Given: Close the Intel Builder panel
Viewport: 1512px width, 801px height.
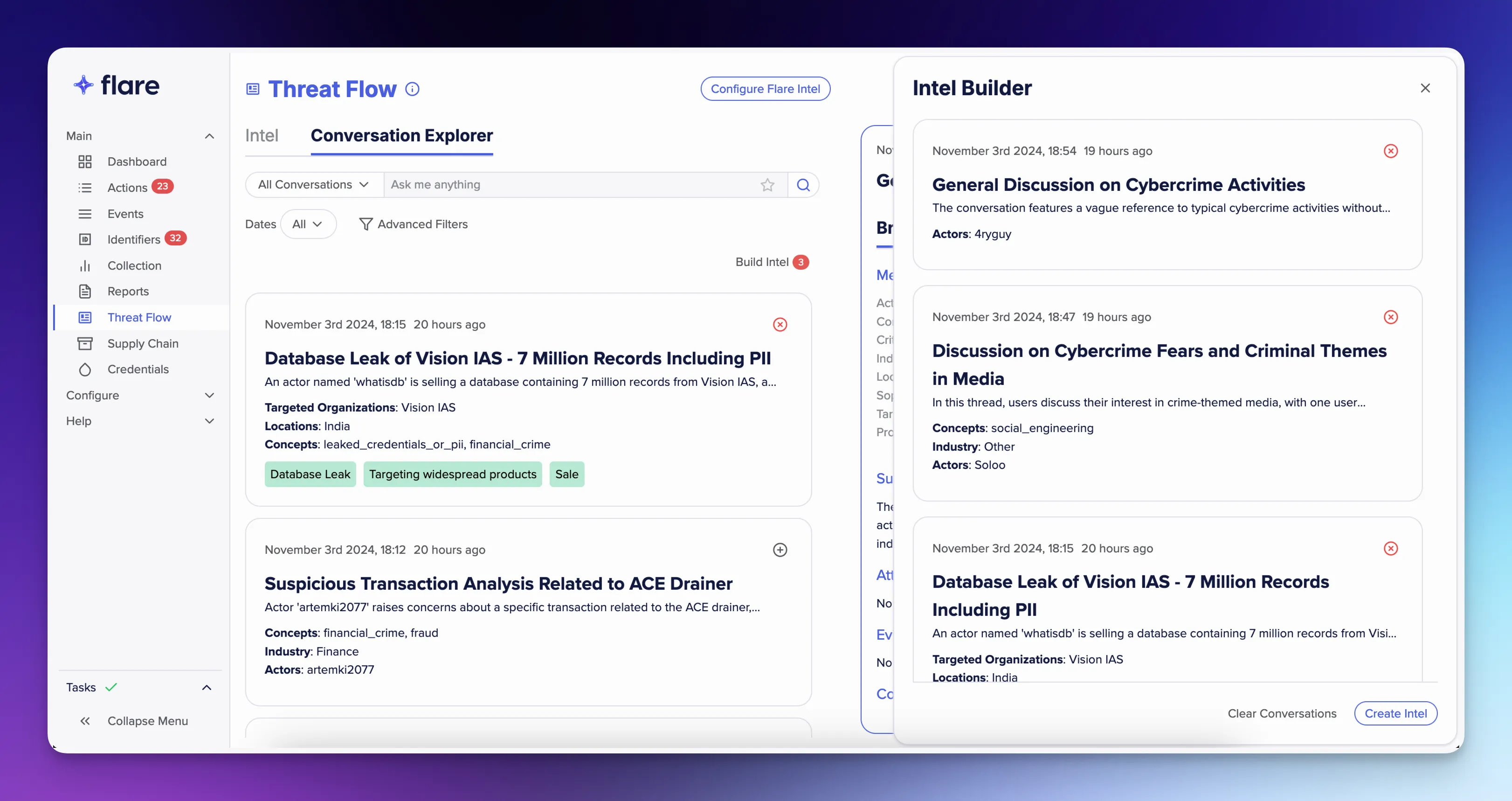Looking at the screenshot, I should coord(1425,88).
